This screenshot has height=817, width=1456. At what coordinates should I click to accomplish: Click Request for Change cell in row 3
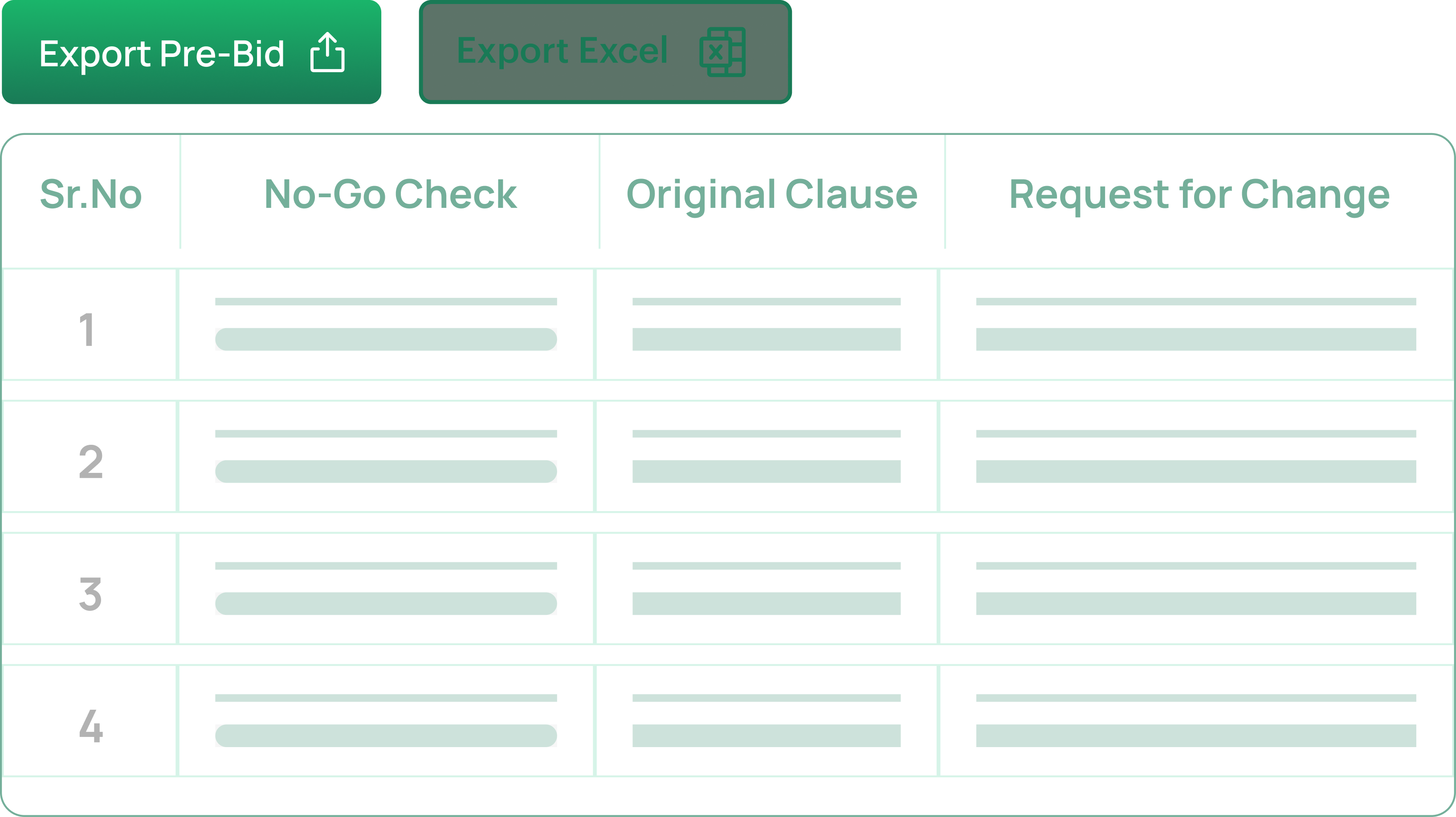(1195, 589)
